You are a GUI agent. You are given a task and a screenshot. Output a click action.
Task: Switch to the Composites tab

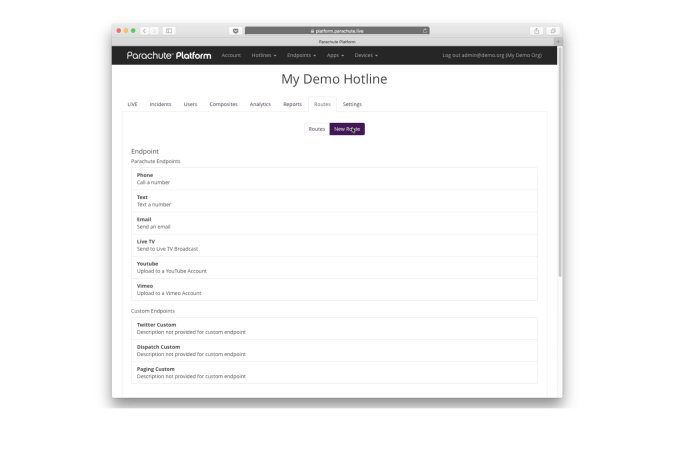pos(223,105)
